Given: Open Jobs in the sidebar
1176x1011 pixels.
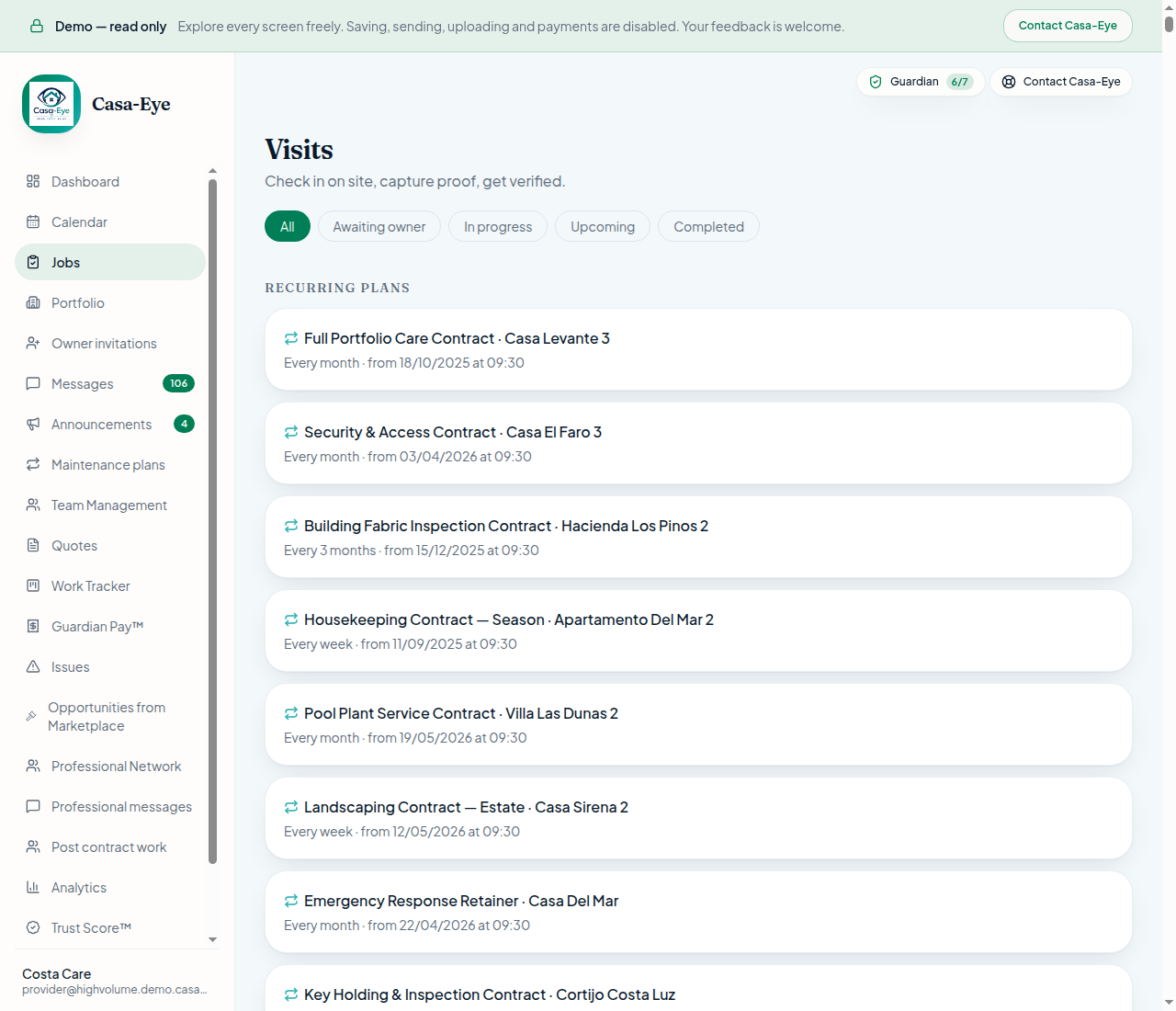Looking at the screenshot, I should coord(110,262).
